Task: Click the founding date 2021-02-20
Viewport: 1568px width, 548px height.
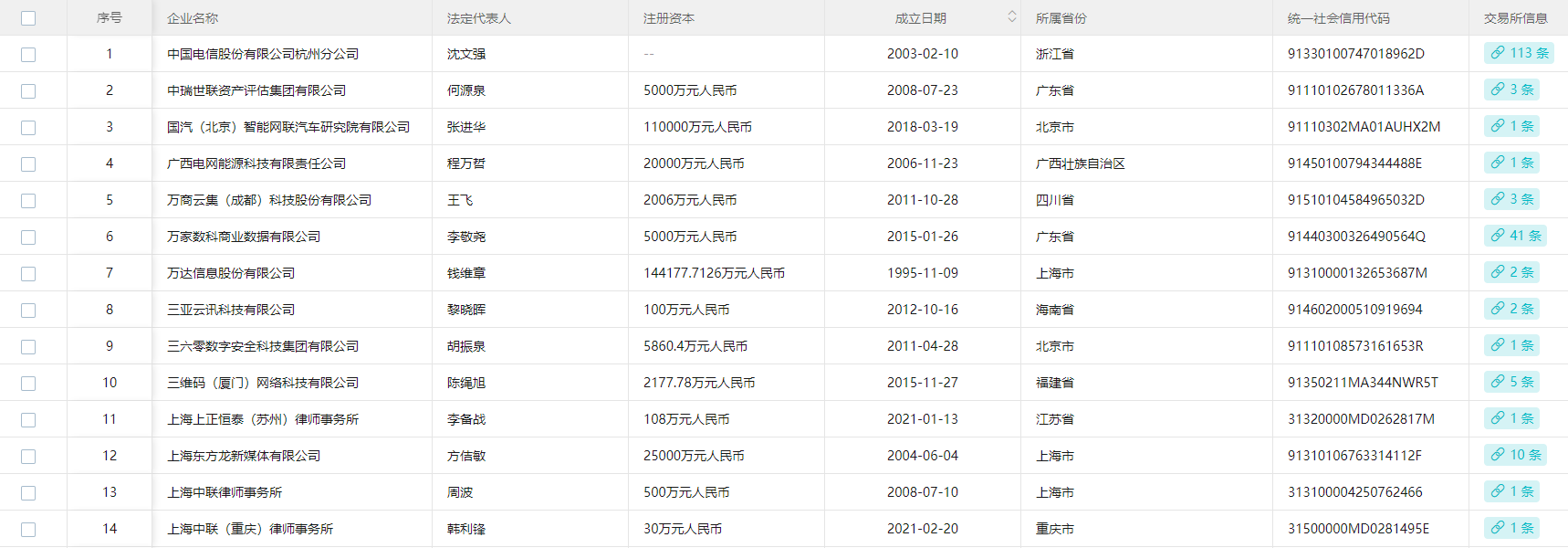Action: (923, 529)
